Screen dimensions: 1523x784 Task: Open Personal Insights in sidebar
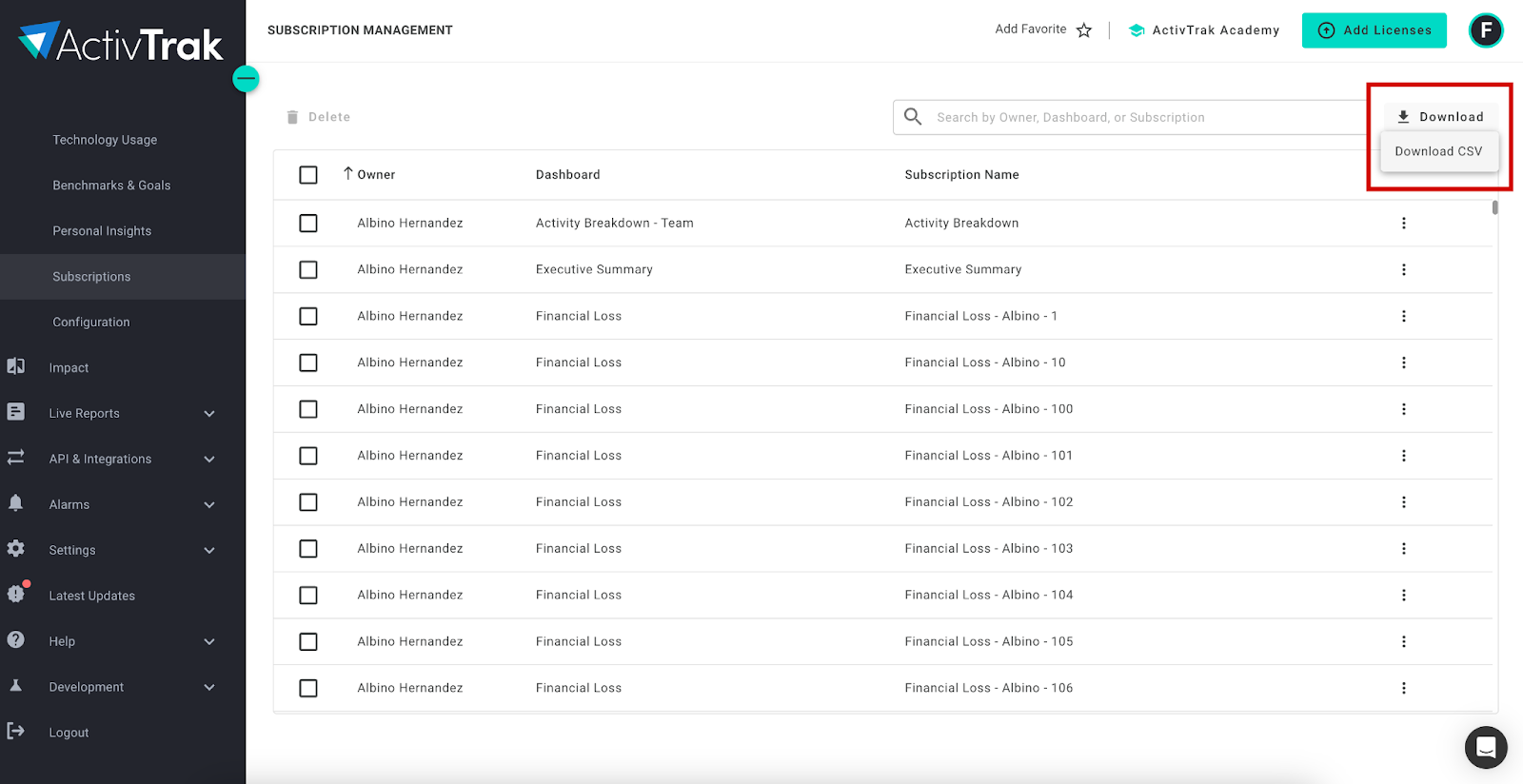[102, 231]
